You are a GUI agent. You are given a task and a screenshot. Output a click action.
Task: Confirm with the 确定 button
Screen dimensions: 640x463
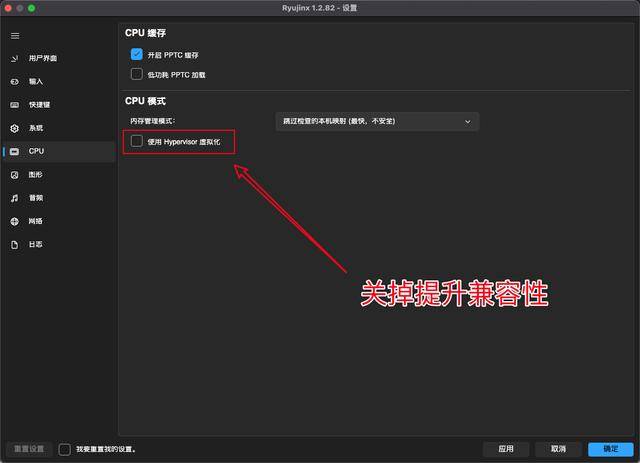611,449
